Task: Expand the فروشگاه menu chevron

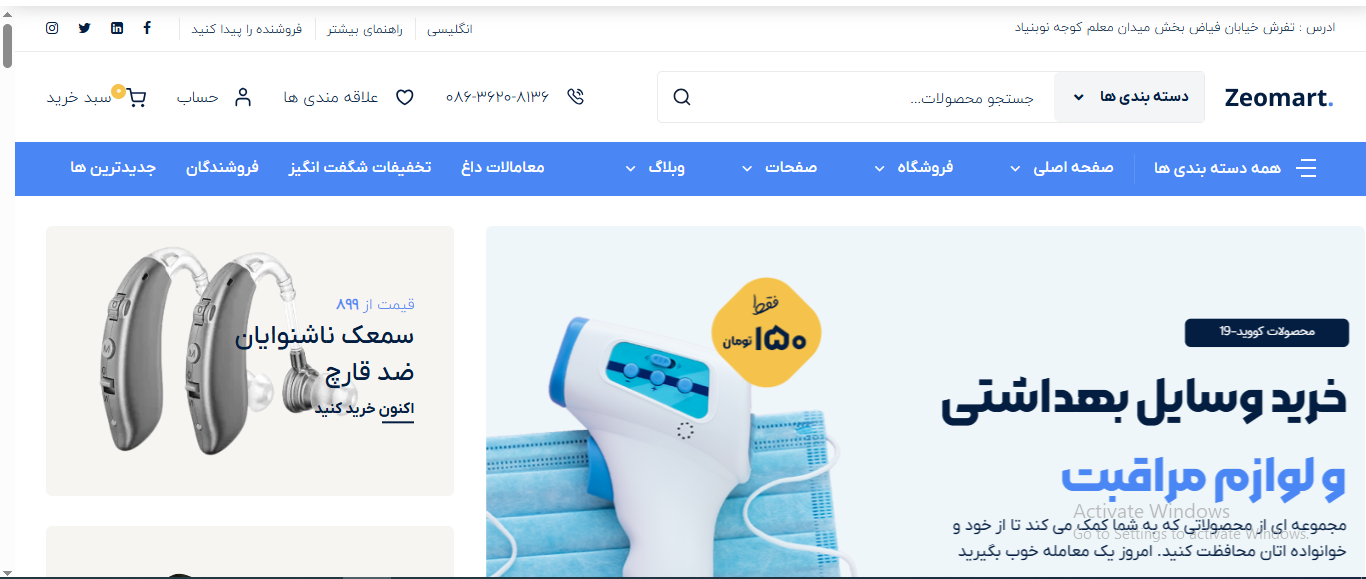Action: click(880, 169)
